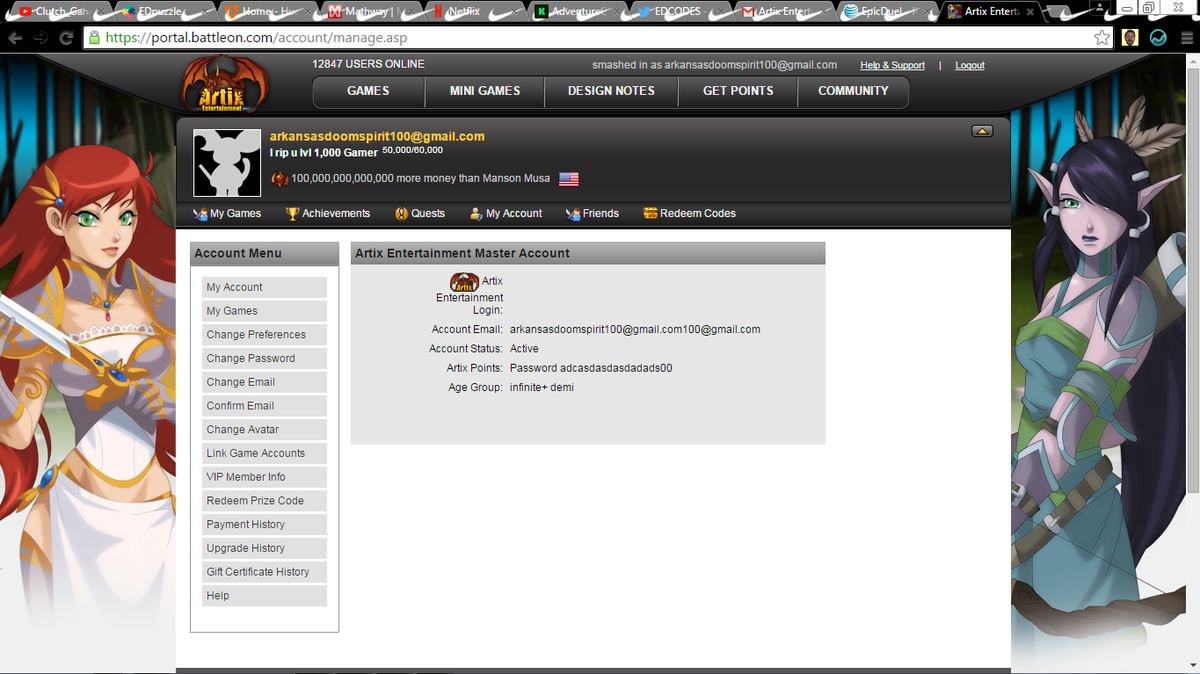
Task: Open the GAMES navigation menu
Action: 368,91
